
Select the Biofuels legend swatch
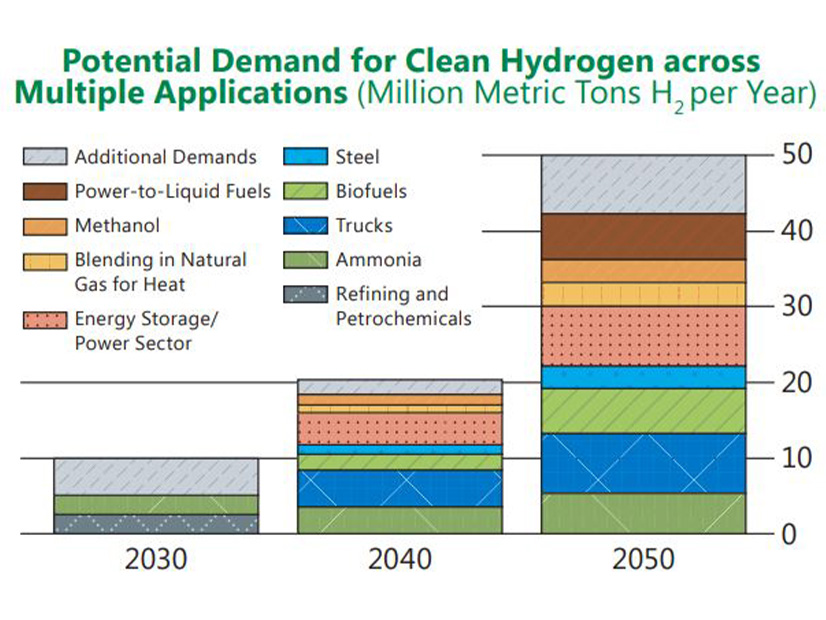point(305,191)
